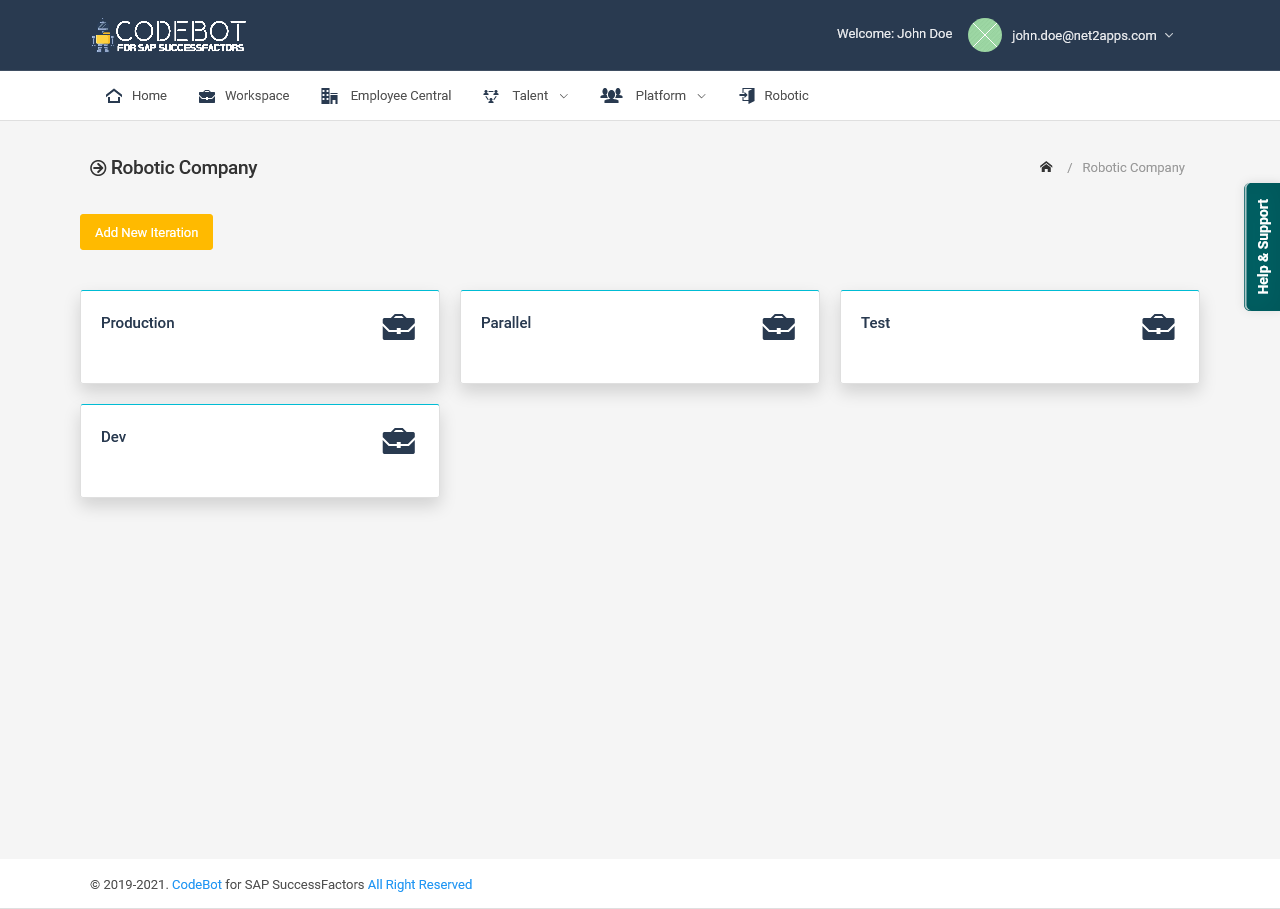Click the briefcase icon on the Production card
1280x909 pixels.
(398, 326)
